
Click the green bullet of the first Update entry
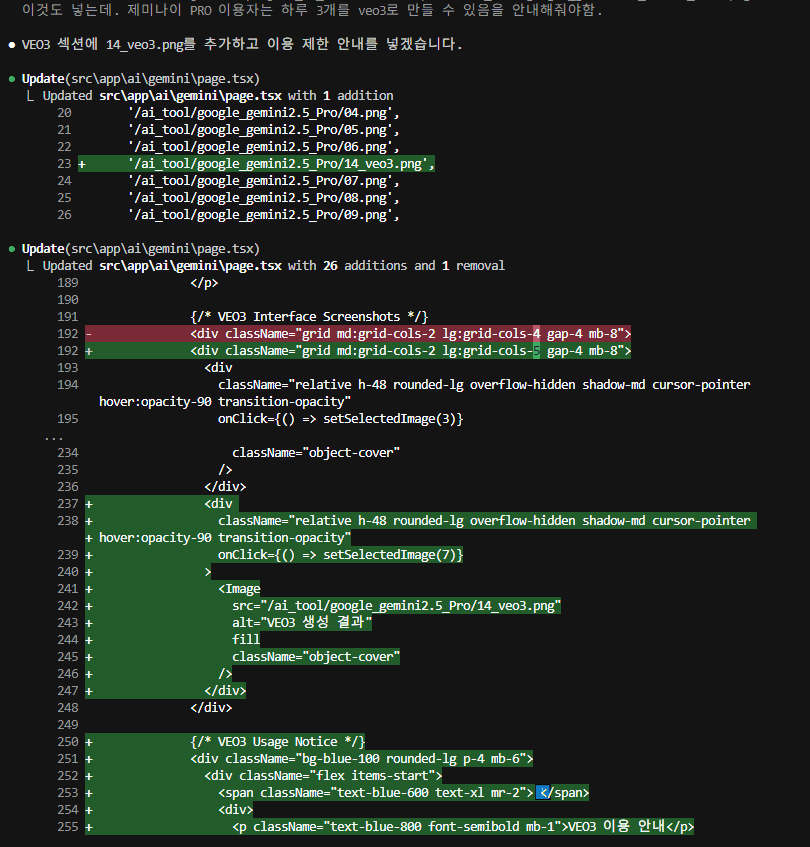pyautogui.click(x=11, y=78)
